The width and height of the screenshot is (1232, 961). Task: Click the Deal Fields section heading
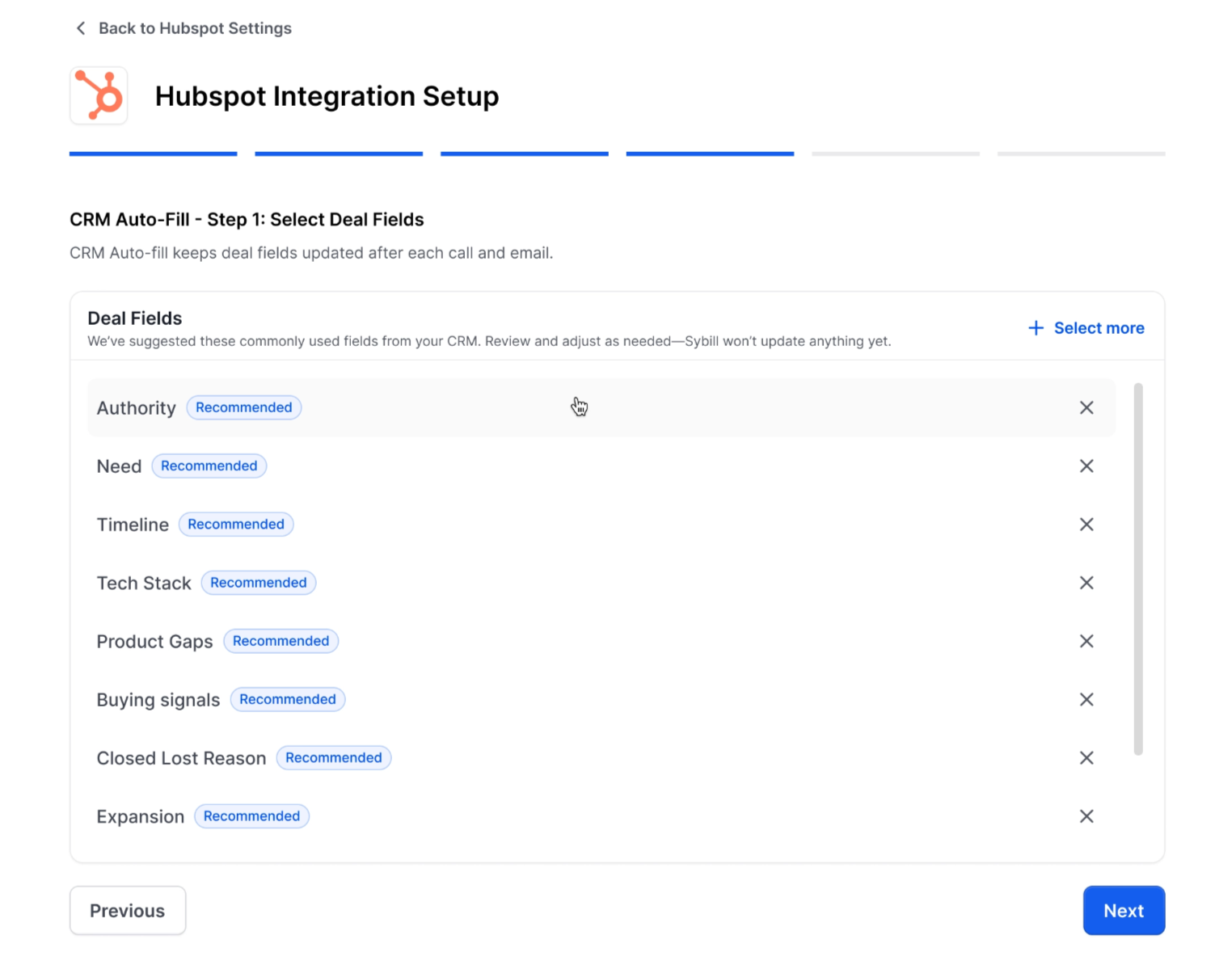point(135,318)
